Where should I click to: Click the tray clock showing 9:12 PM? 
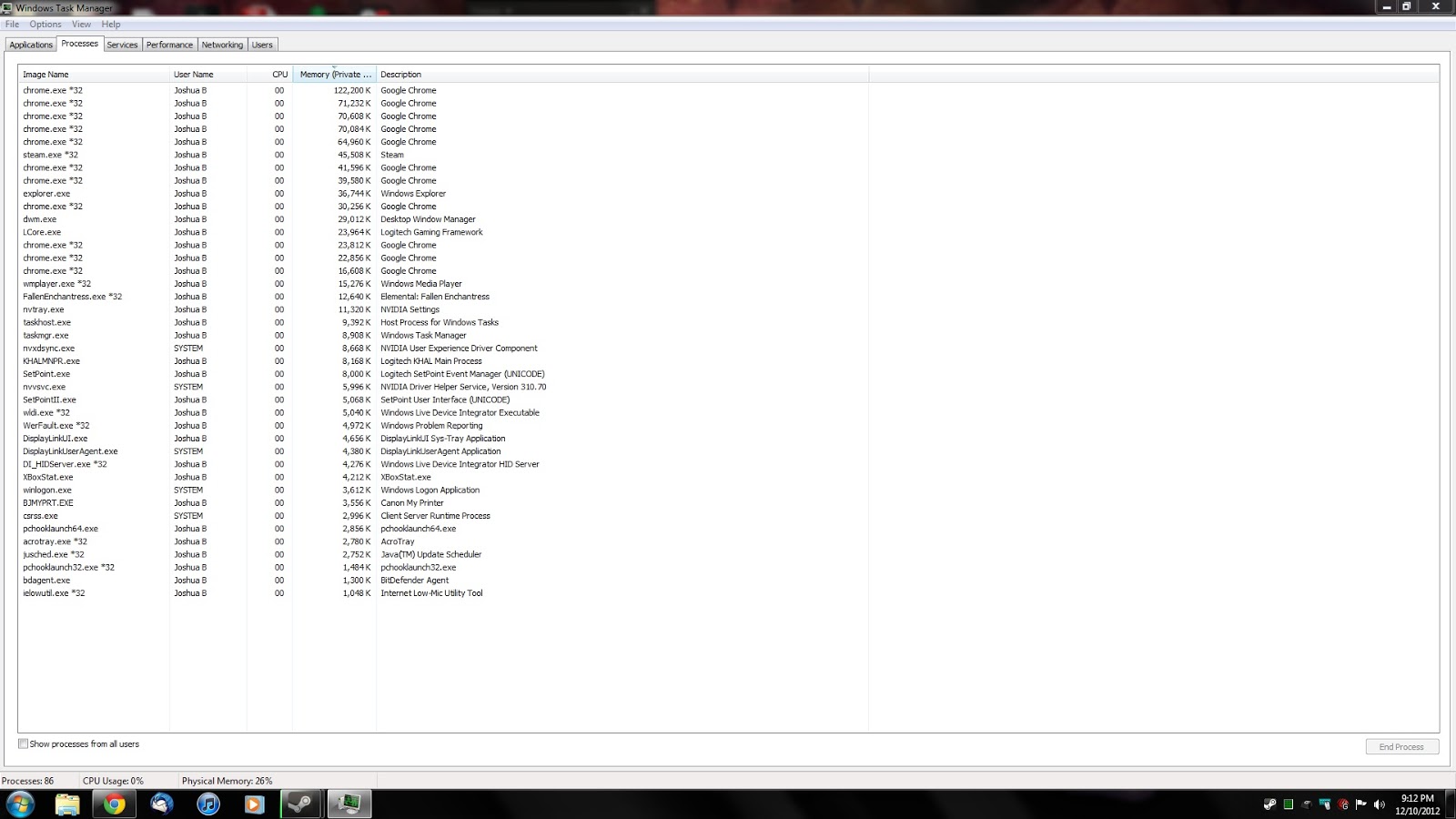pyautogui.click(x=1417, y=804)
